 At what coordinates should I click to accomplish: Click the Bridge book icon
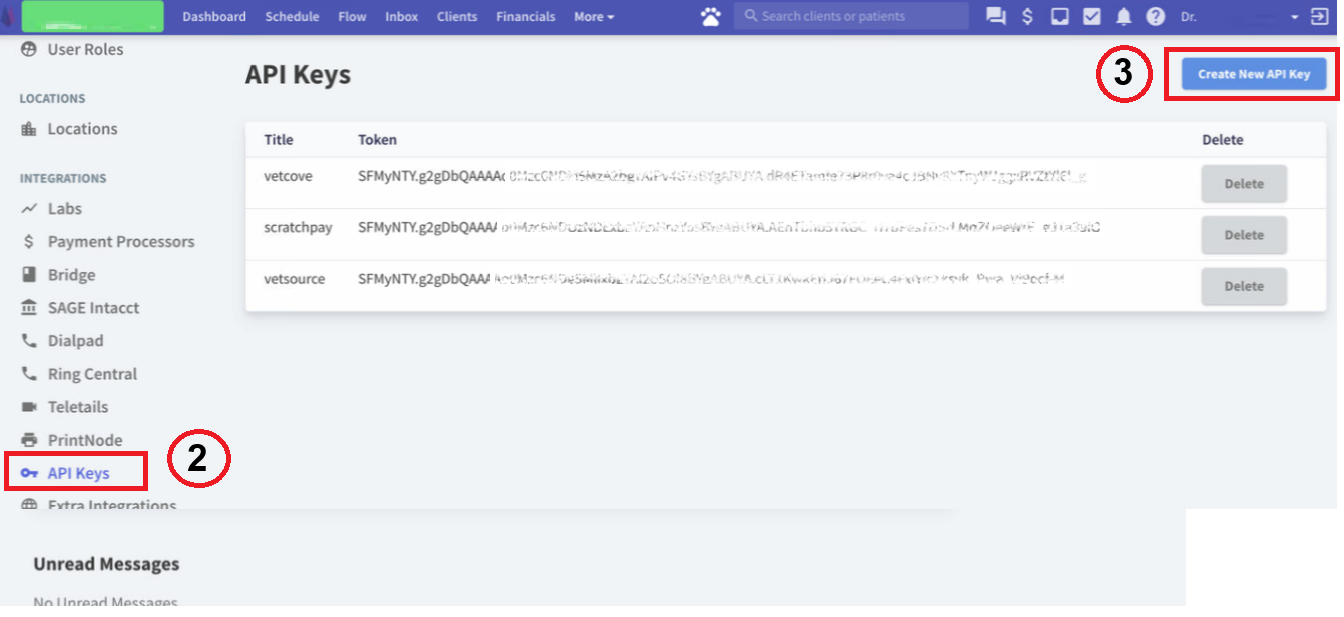(28, 275)
